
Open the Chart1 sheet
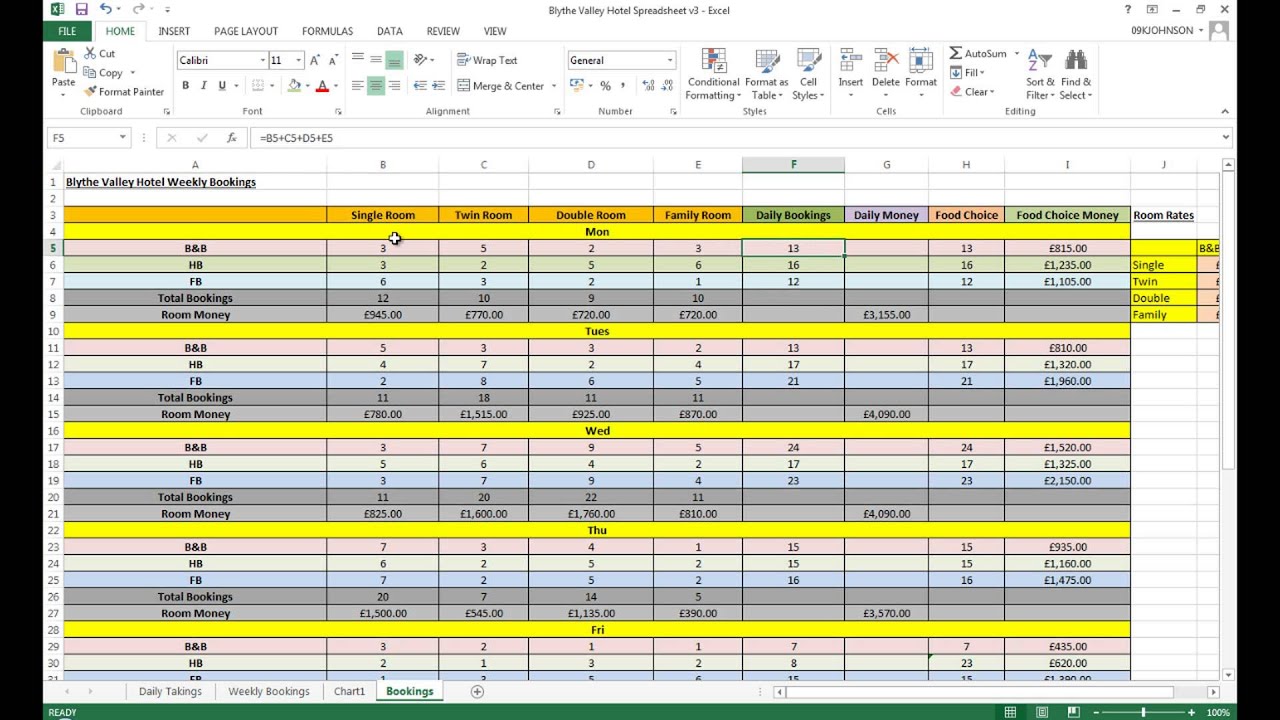(350, 691)
